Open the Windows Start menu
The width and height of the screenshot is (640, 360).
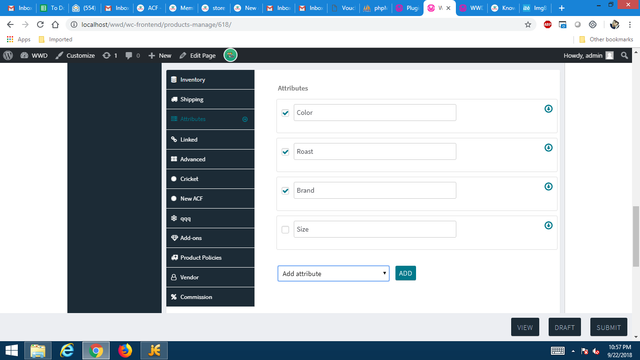(11, 350)
